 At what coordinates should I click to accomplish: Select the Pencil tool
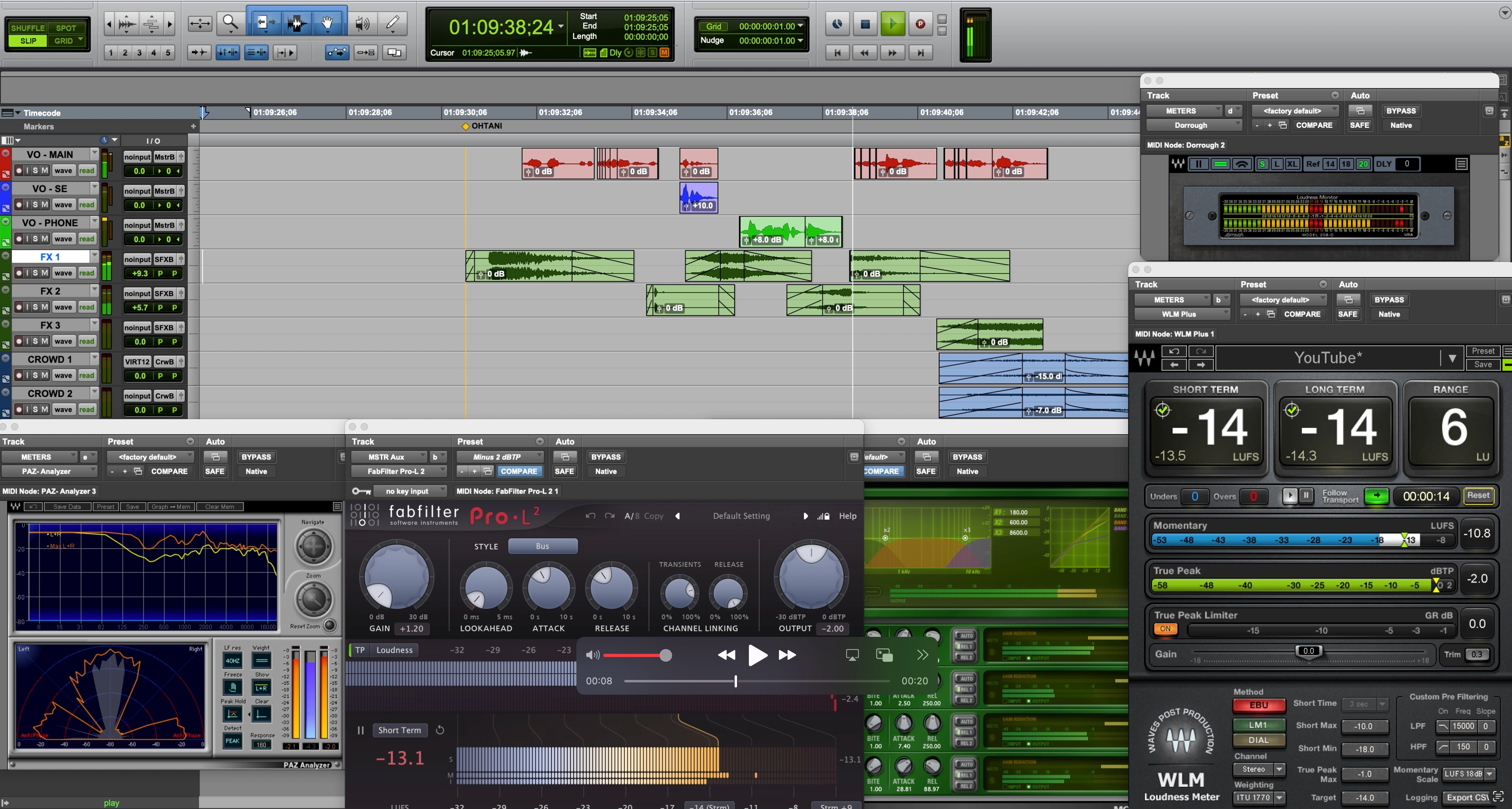pos(393,23)
